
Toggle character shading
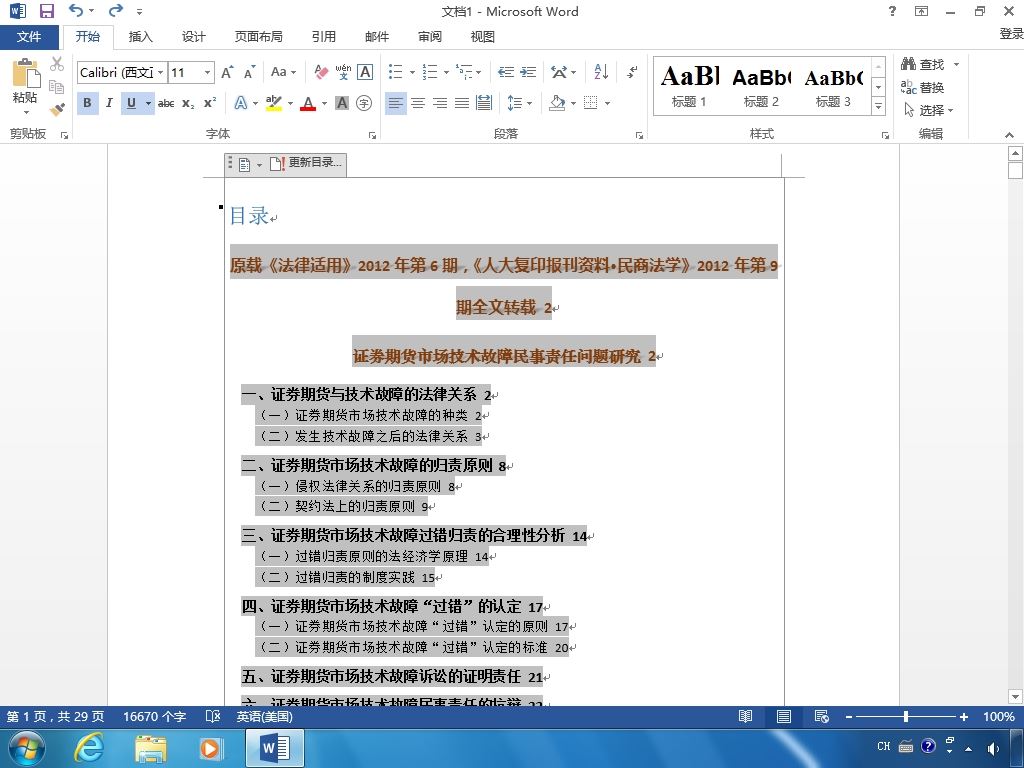[342, 103]
